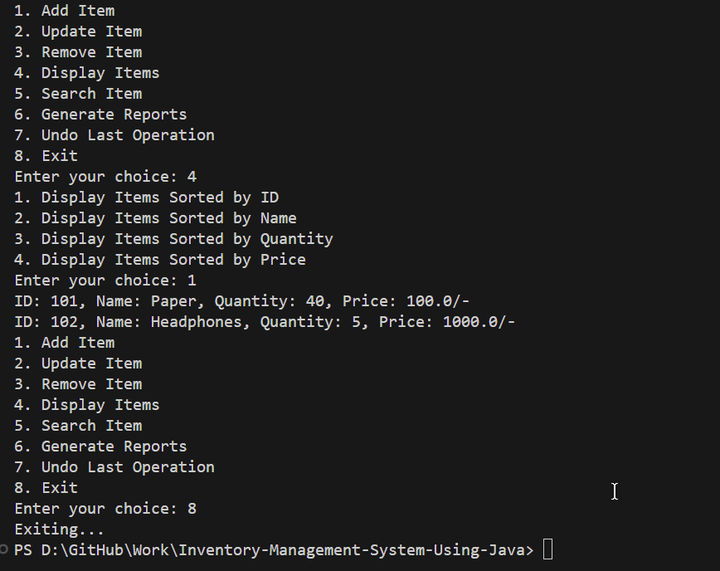720x571 pixels.
Task: Select "3. Display Items Sorted by Quantity" text
Action: coord(173,239)
